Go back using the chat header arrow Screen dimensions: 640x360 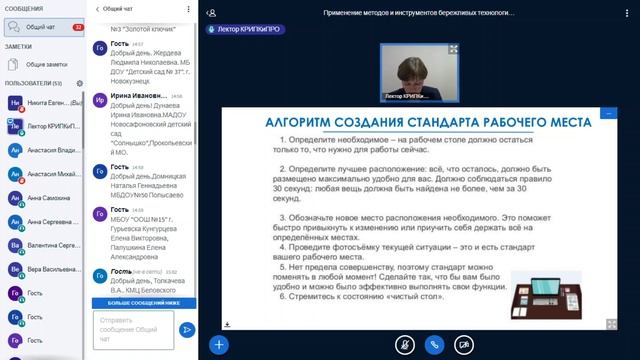[97, 9]
